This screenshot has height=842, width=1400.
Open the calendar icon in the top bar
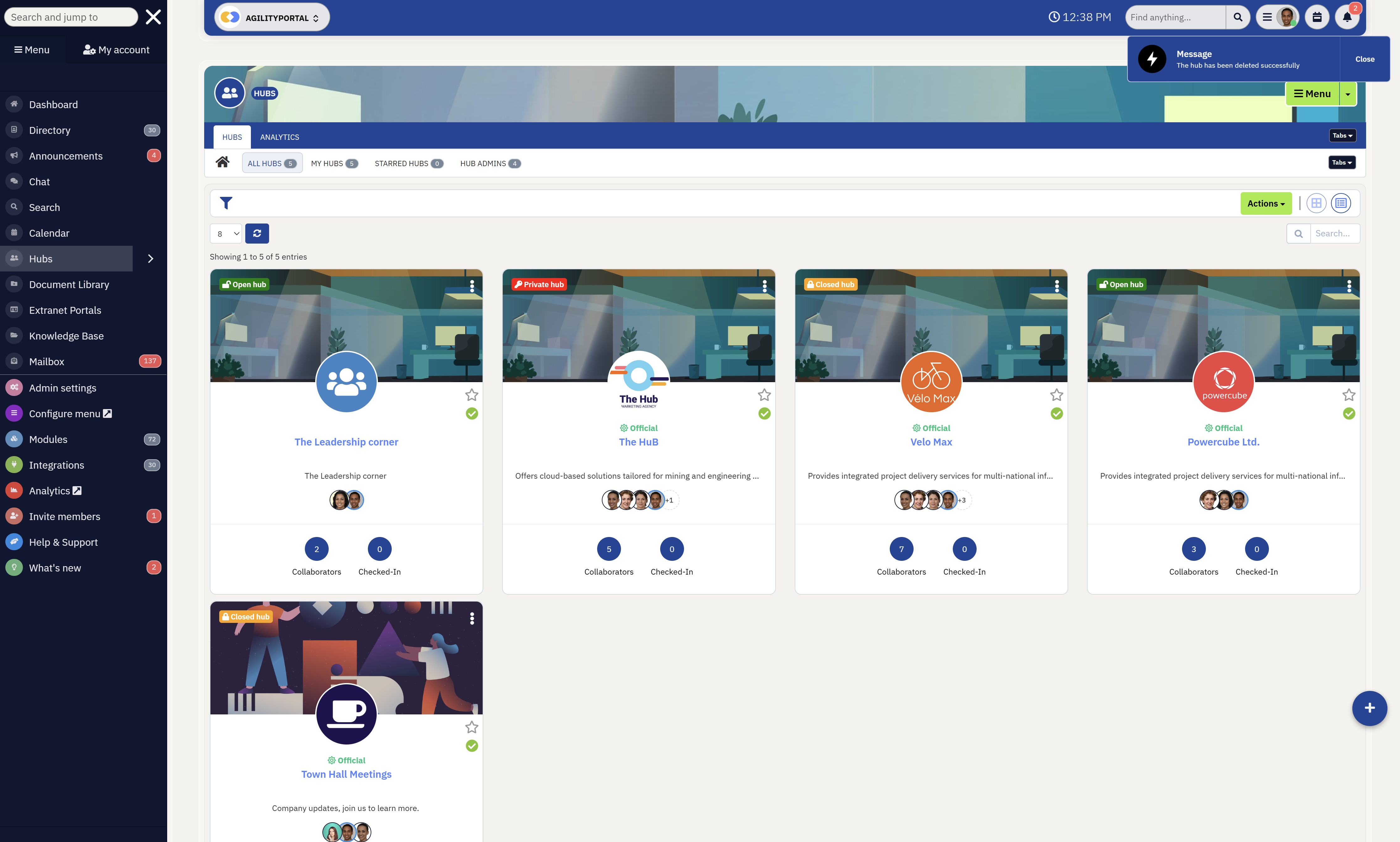point(1317,17)
